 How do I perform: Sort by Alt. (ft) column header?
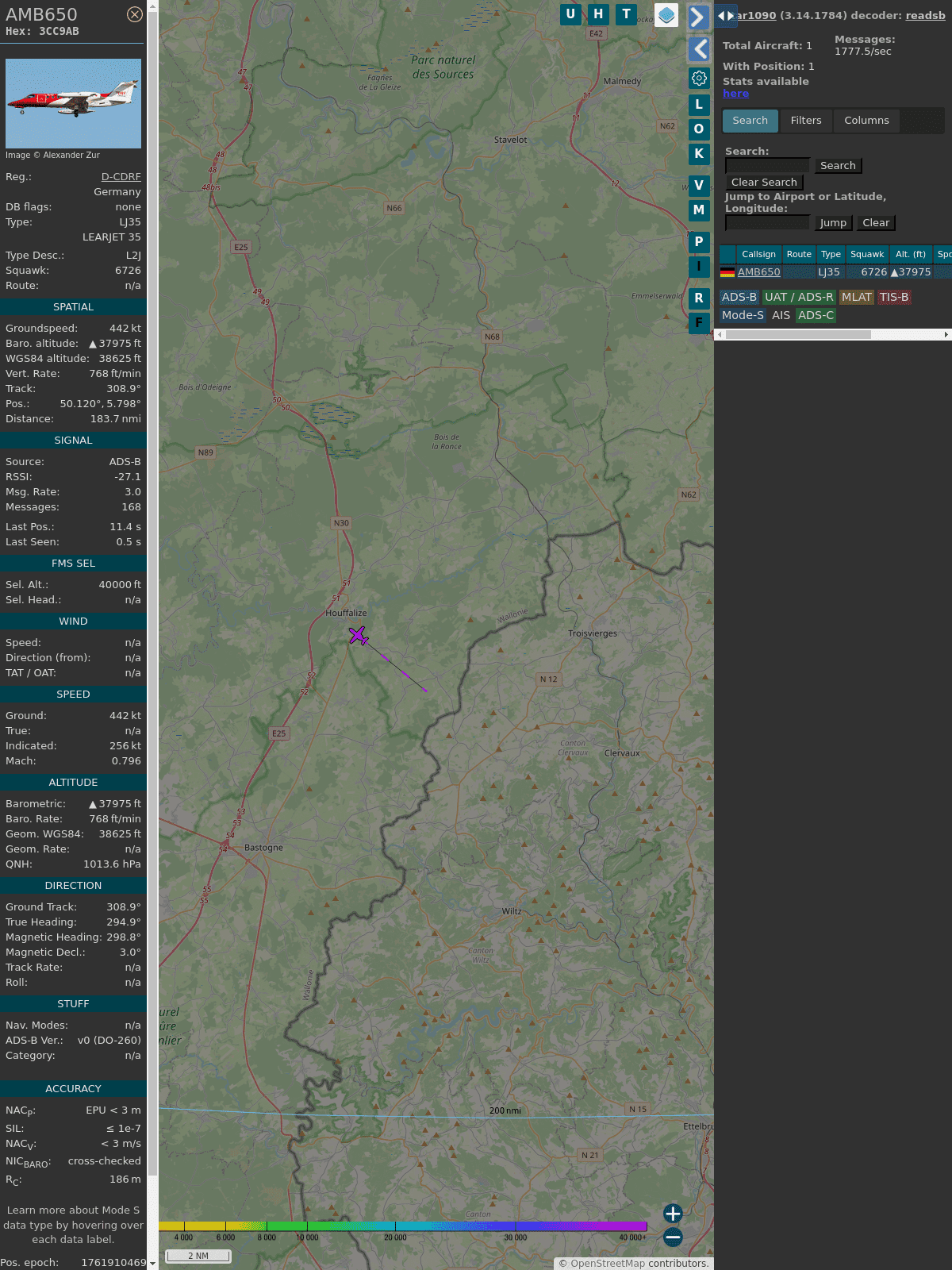point(911,254)
